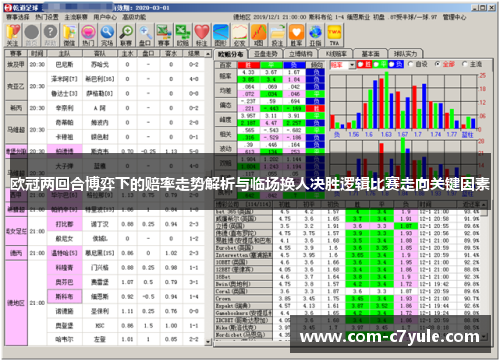This screenshot has width=500, height=362.
Task: Click the 投注 folder toolbar icon
Action: (x=277, y=35)
